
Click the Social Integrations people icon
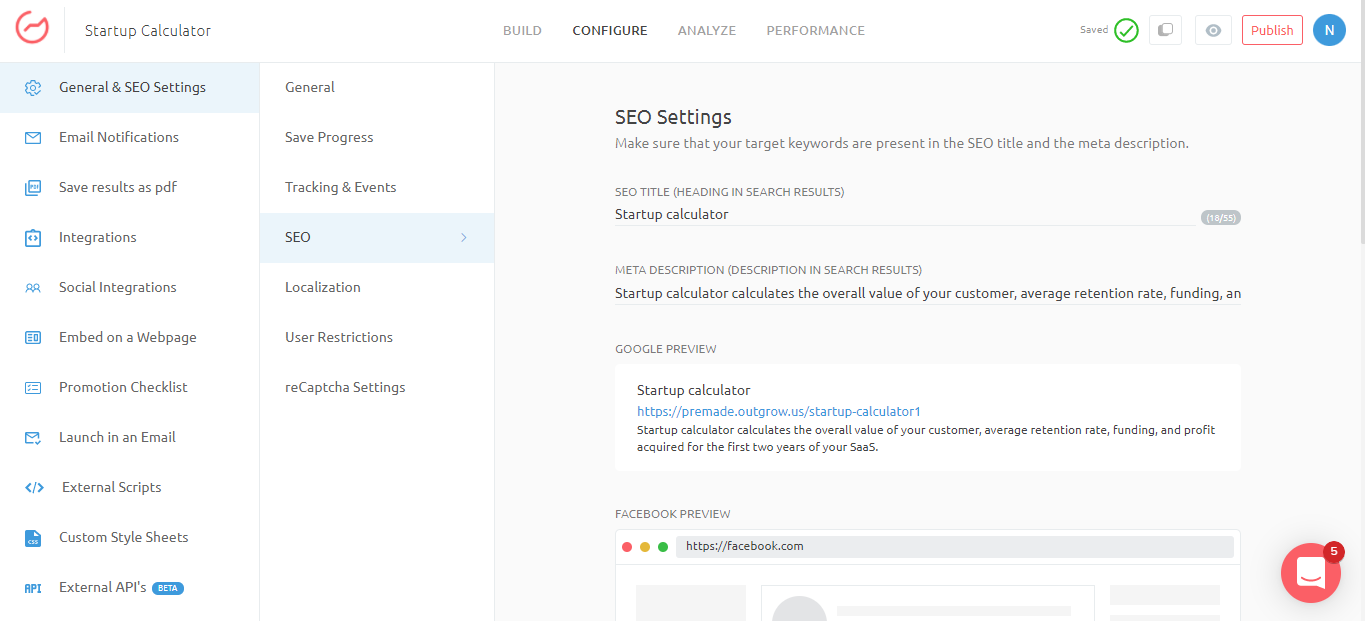[33, 288]
